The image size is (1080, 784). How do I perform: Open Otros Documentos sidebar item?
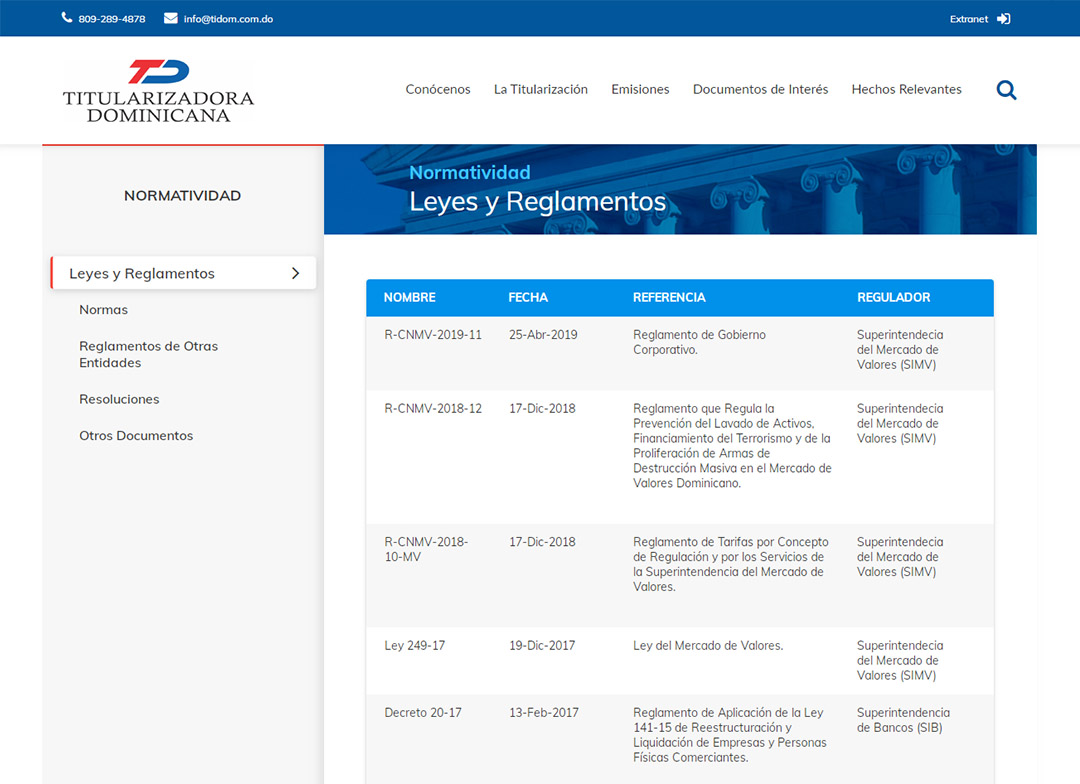pyautogui.click(x=136, y=436)
